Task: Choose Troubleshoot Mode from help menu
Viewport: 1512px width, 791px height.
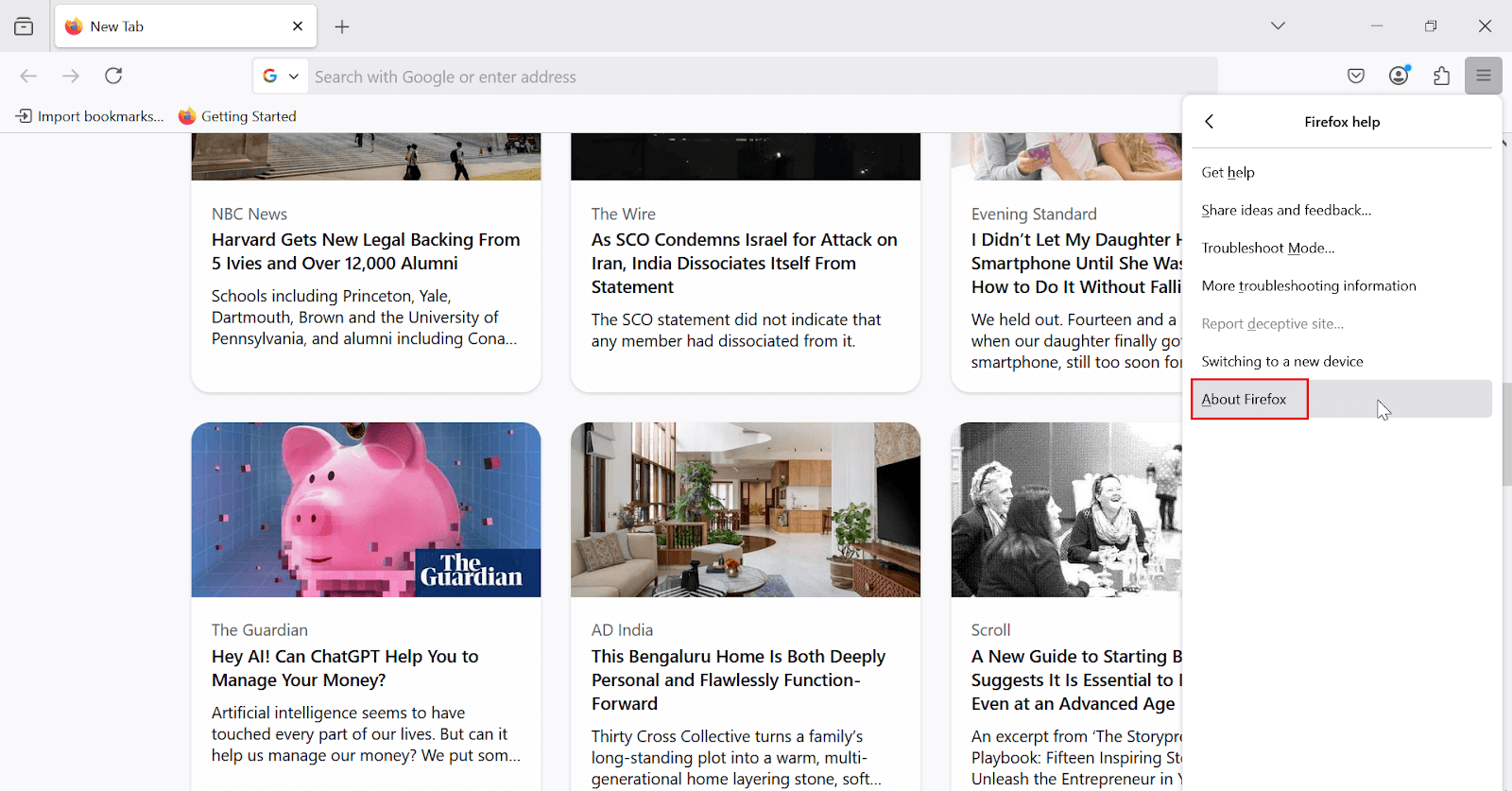Action: (1267, 249)
